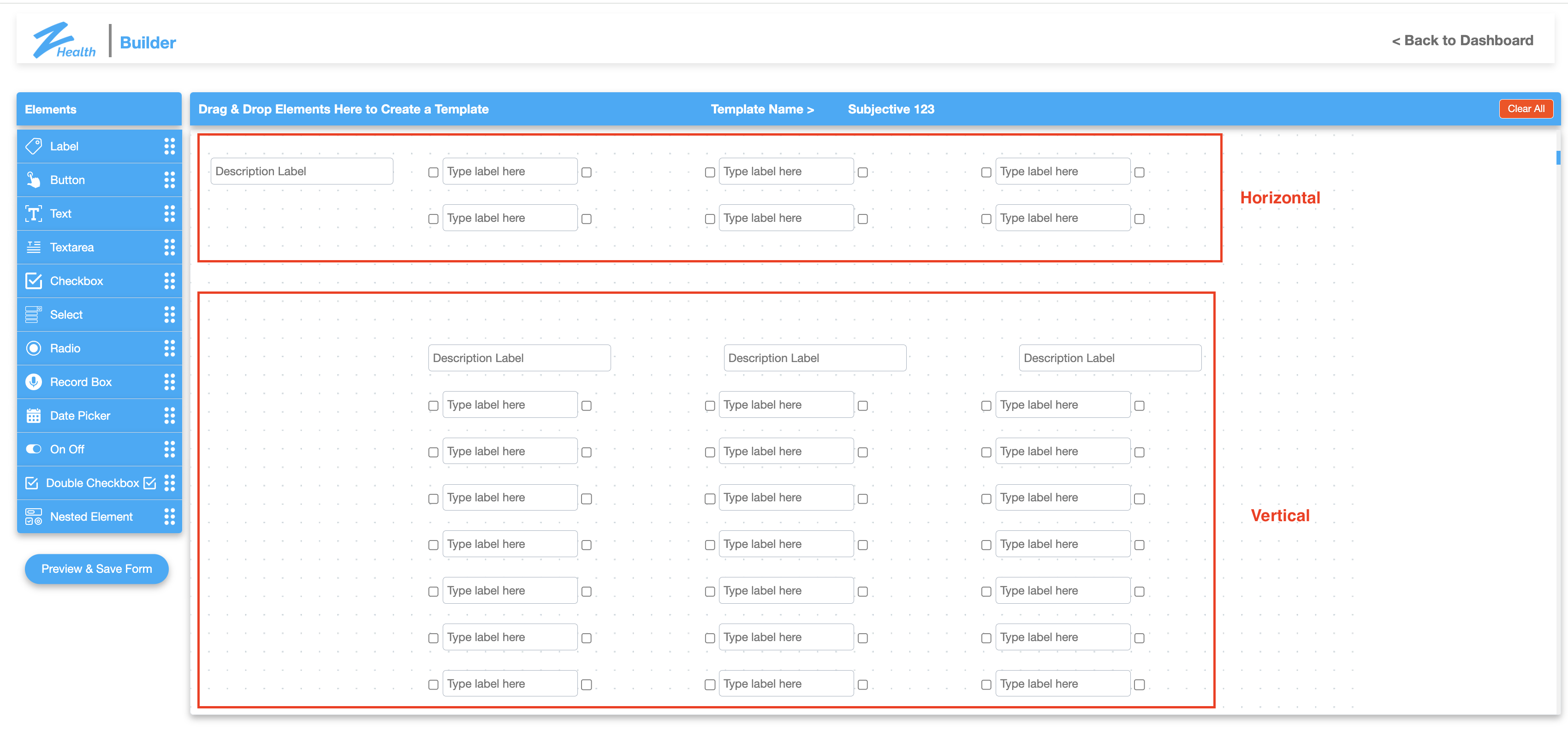The image size is (1568, 749).
Task: Click Preview & Save Form button
Action: pyautogui.click(x=97, y=569)
